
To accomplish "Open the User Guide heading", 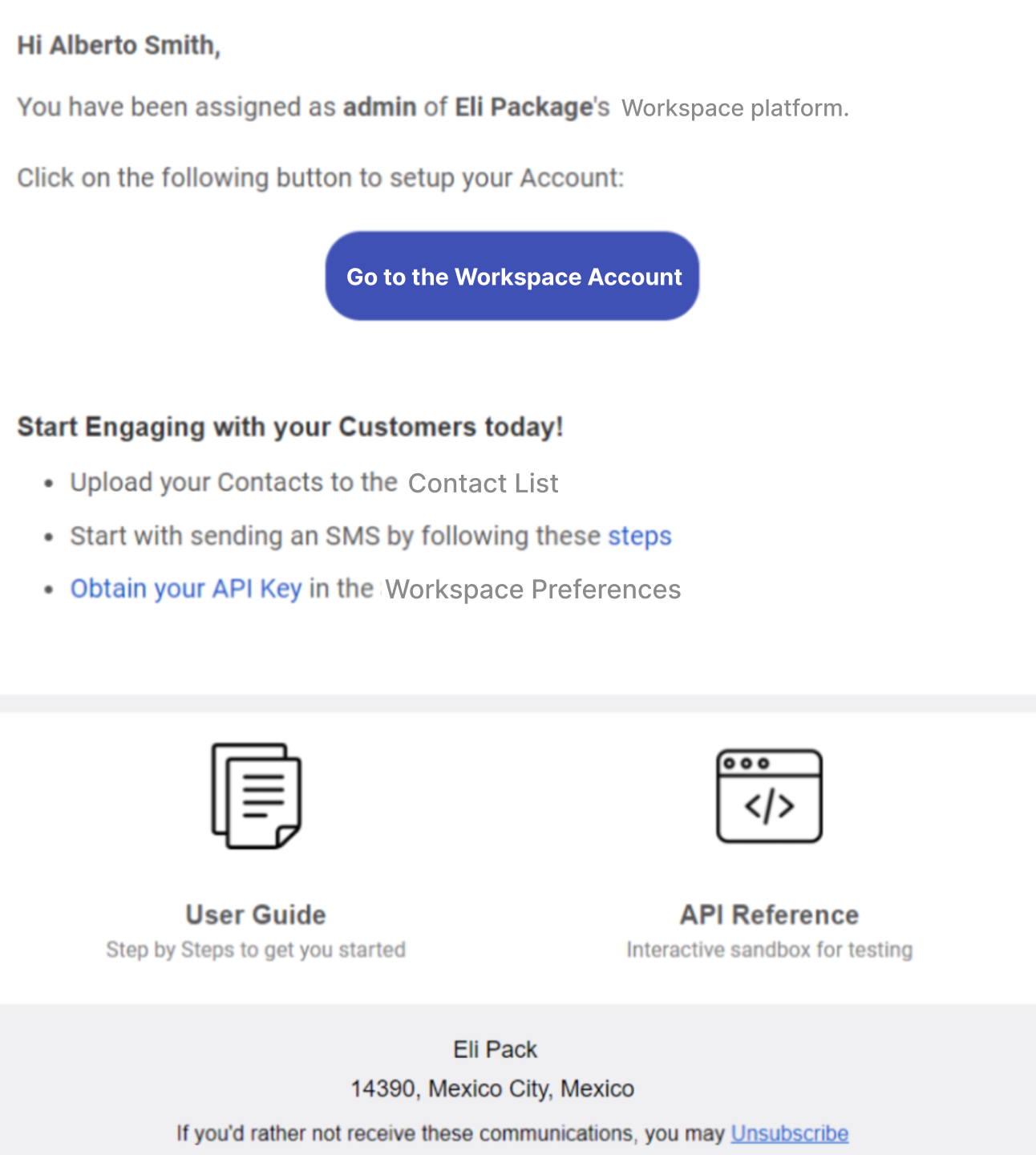I will coord(256,914).
